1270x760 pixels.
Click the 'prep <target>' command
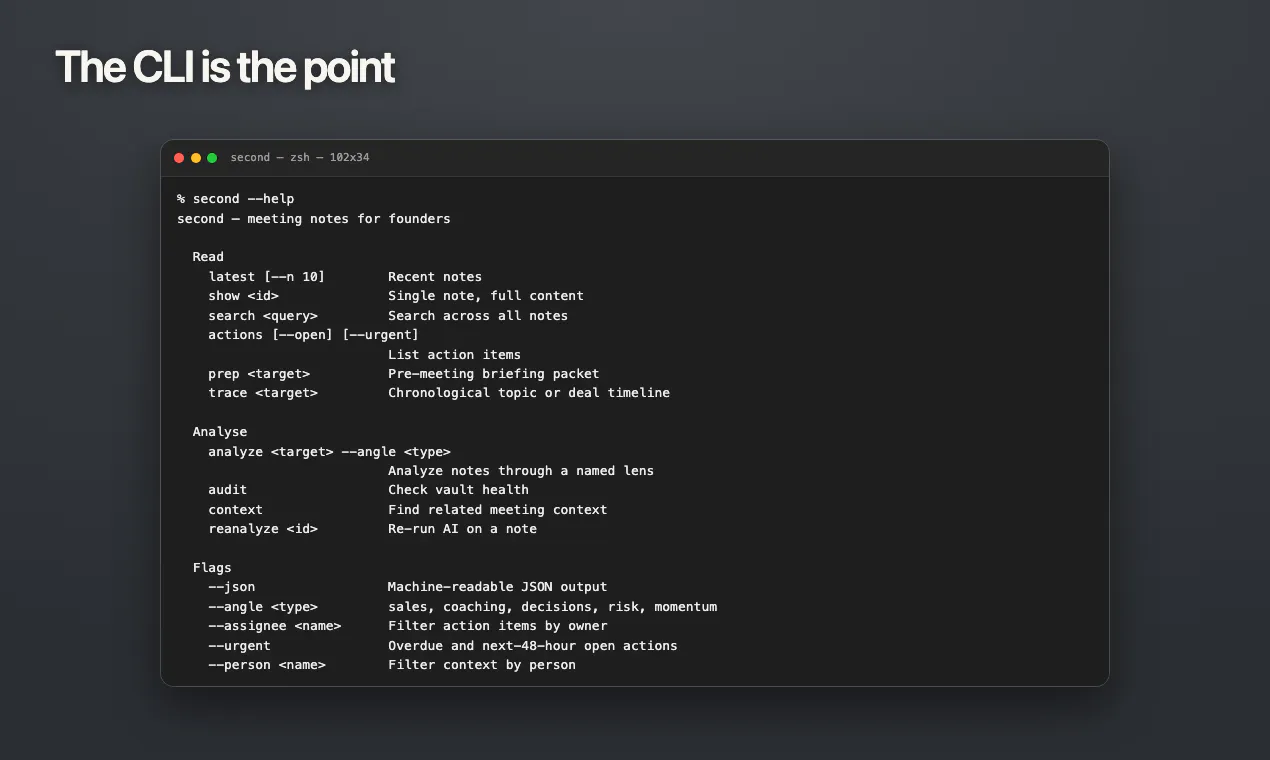[x=259, y=374]
